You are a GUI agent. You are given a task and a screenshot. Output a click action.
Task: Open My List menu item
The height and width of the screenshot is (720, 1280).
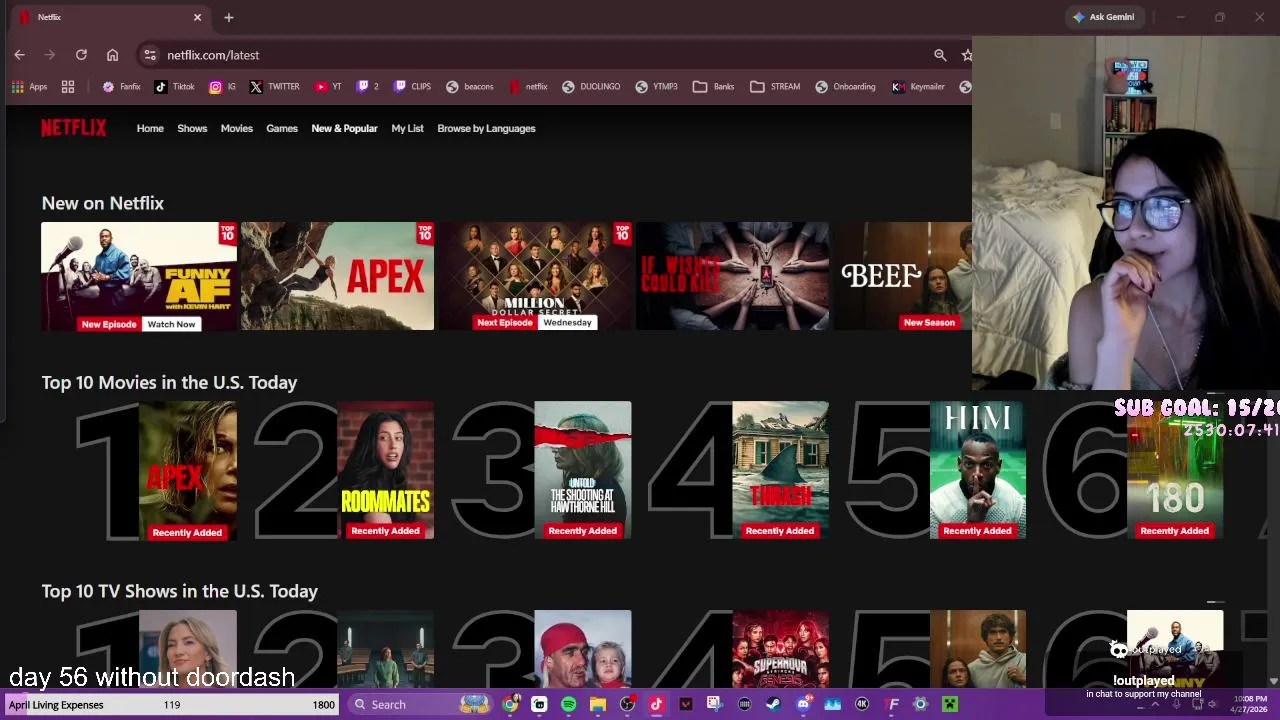(x=407, y=128)
